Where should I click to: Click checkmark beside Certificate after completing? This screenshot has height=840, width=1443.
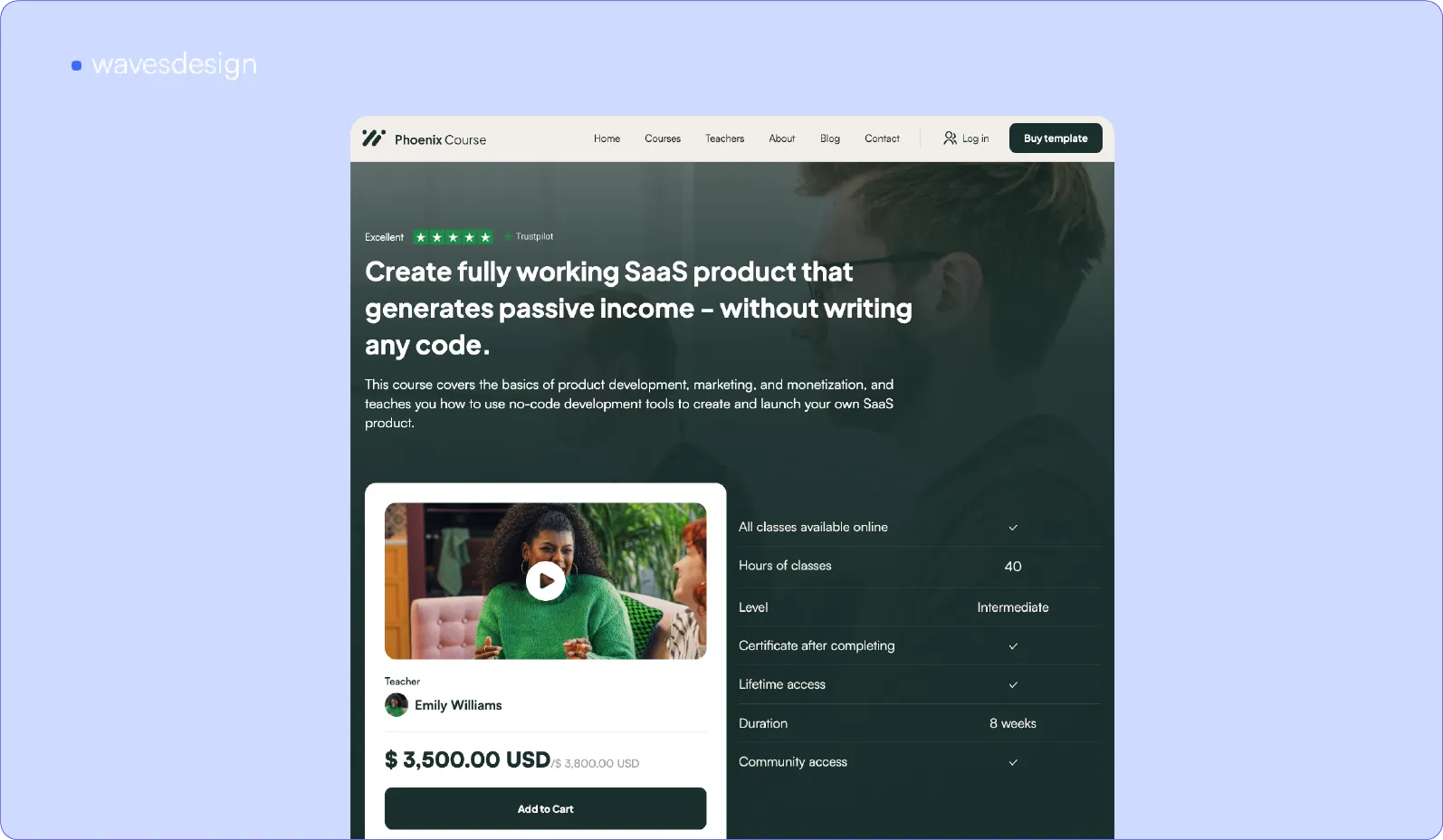(1013, 645)
